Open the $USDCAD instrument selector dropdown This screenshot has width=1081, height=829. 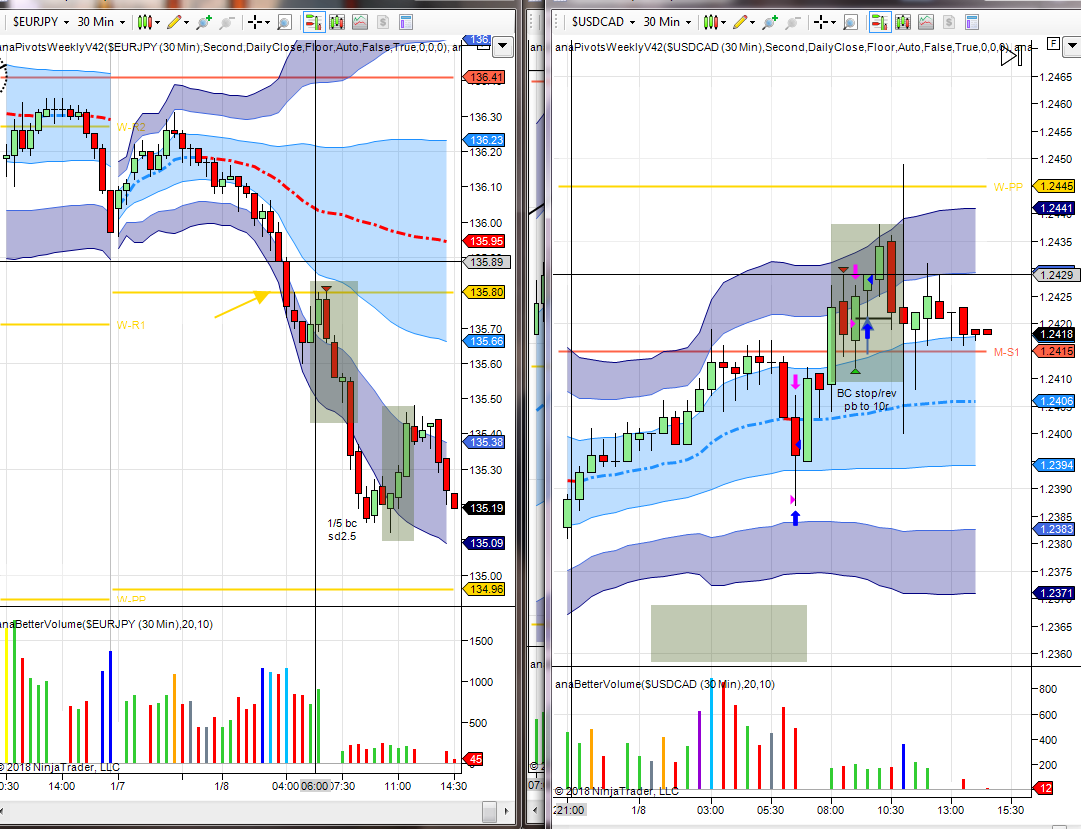pos(603,22)
